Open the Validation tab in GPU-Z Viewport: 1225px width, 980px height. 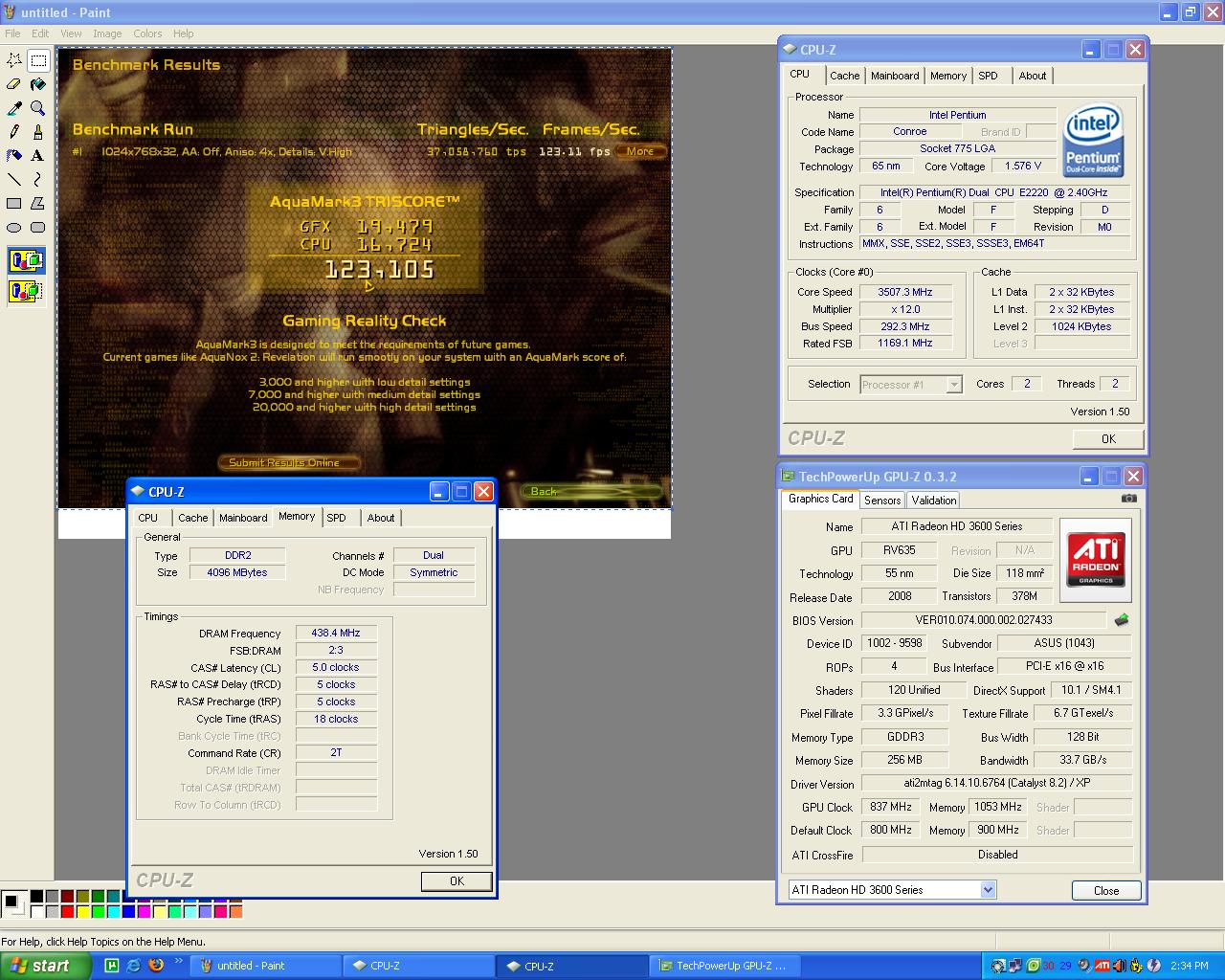click(x=933, y=500)
